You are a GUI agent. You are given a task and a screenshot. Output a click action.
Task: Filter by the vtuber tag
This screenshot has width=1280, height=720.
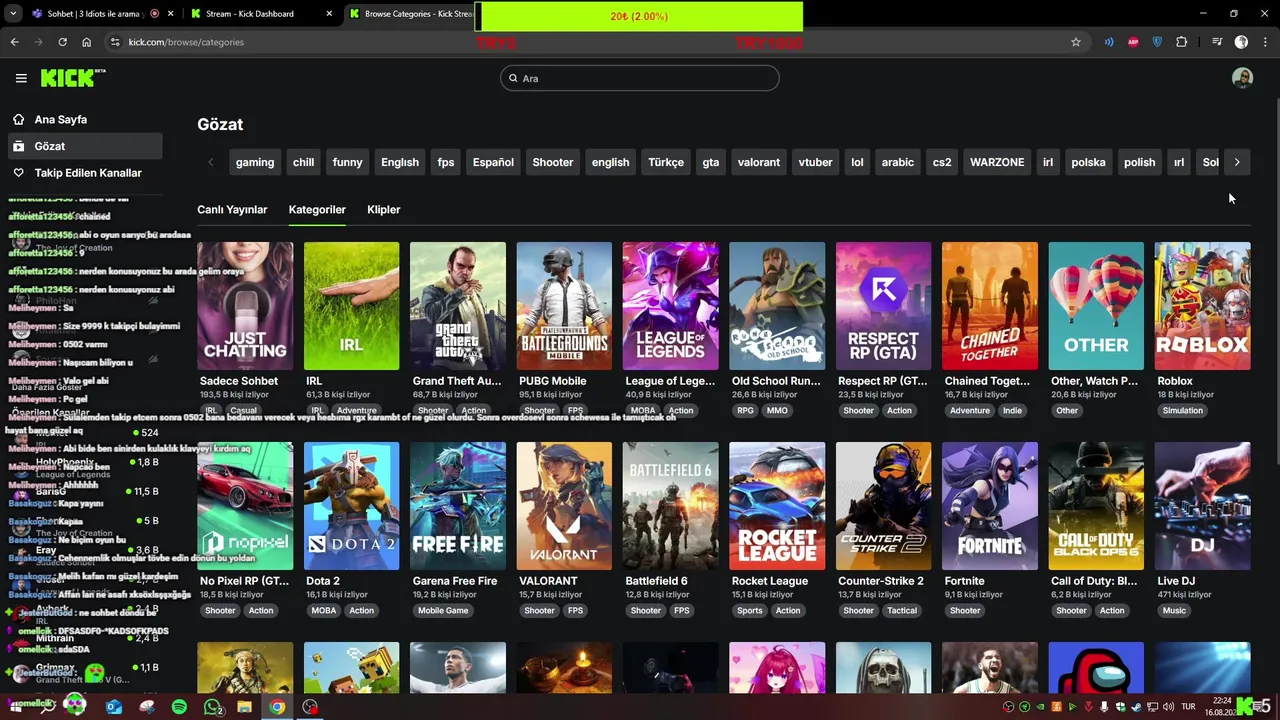pyautogui.click(x=815, y=162)
